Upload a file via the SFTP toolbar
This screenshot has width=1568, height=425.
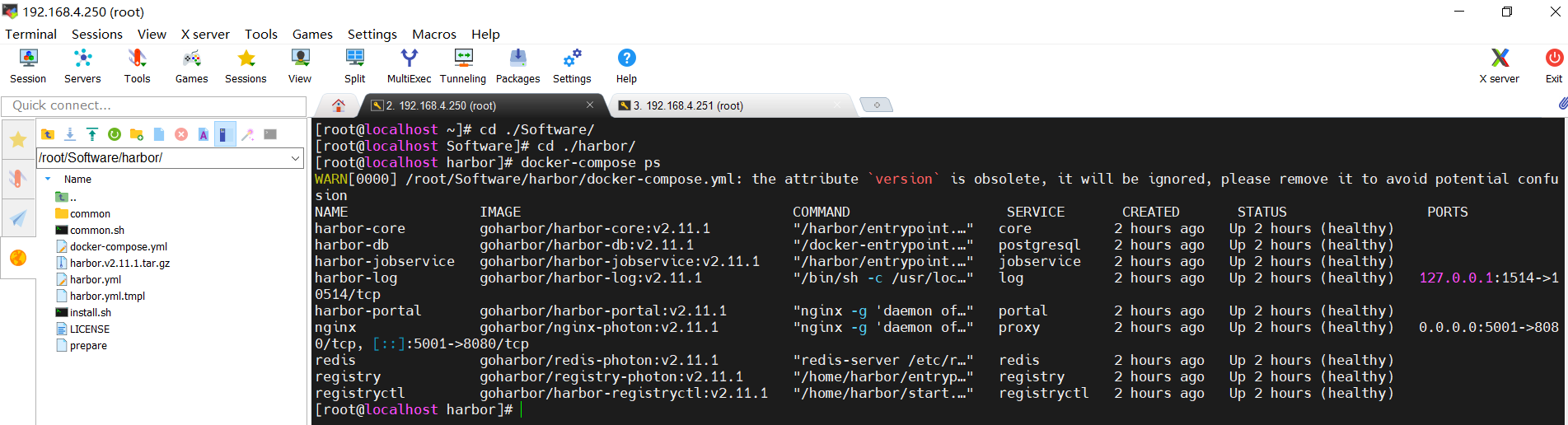(92, 134)
